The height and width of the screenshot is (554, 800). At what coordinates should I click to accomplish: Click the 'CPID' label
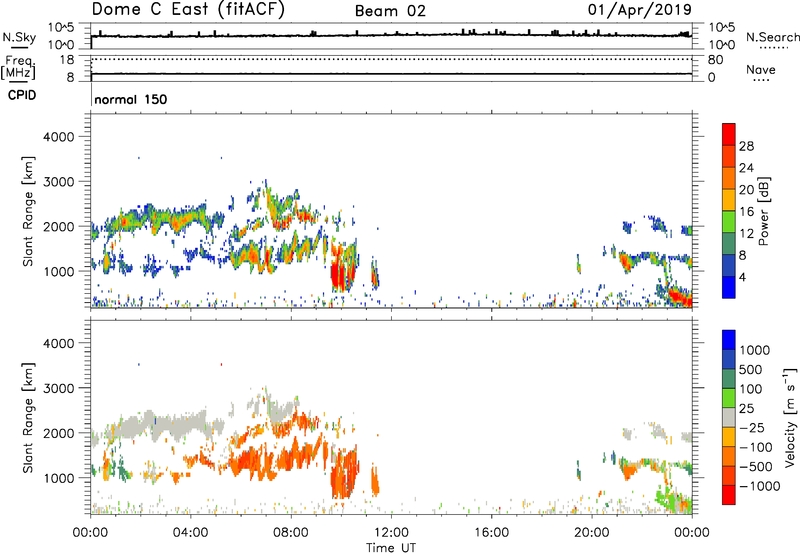22,95
